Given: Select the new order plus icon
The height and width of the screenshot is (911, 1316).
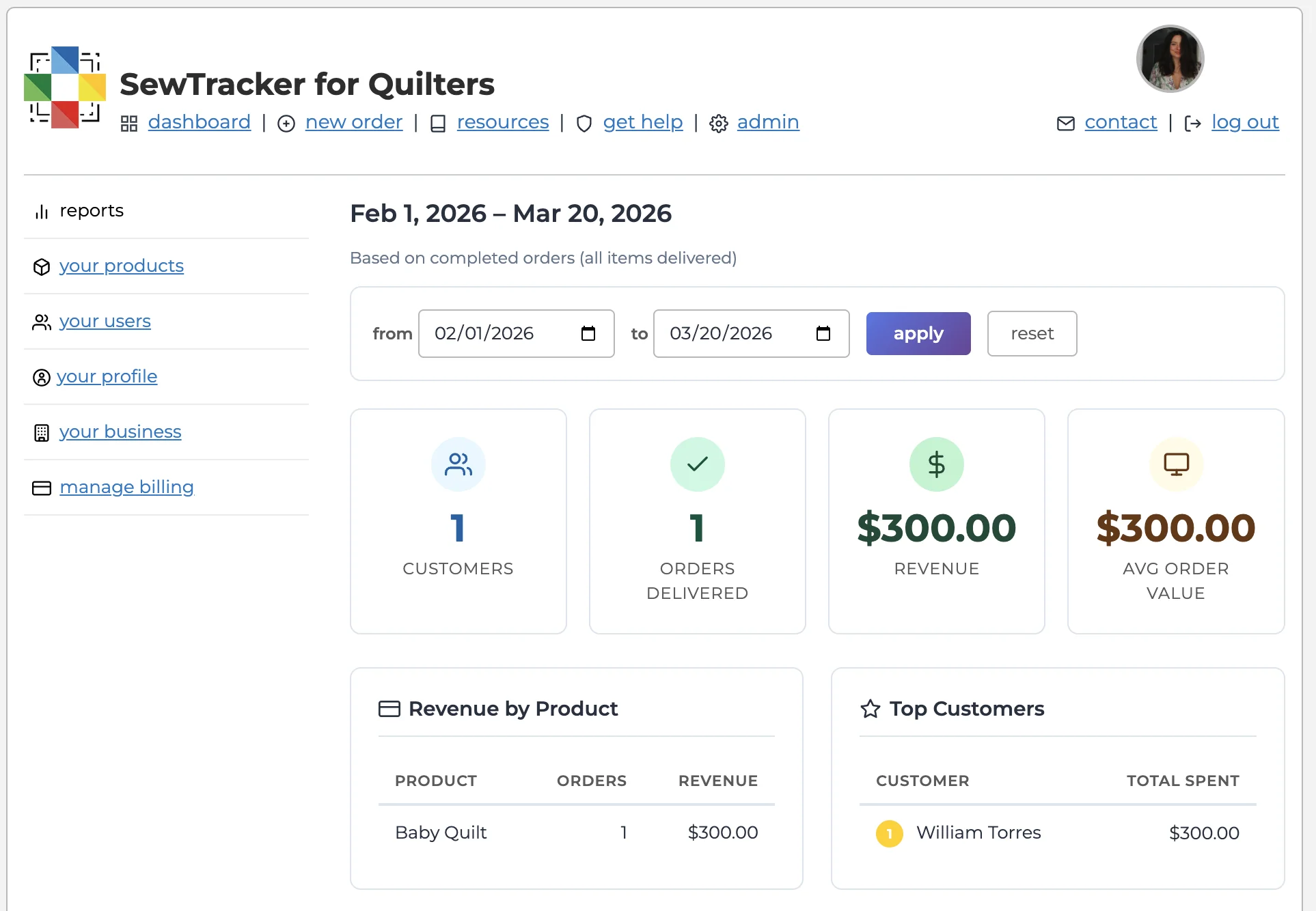Looking at the screenshot, I should point(286,124).
